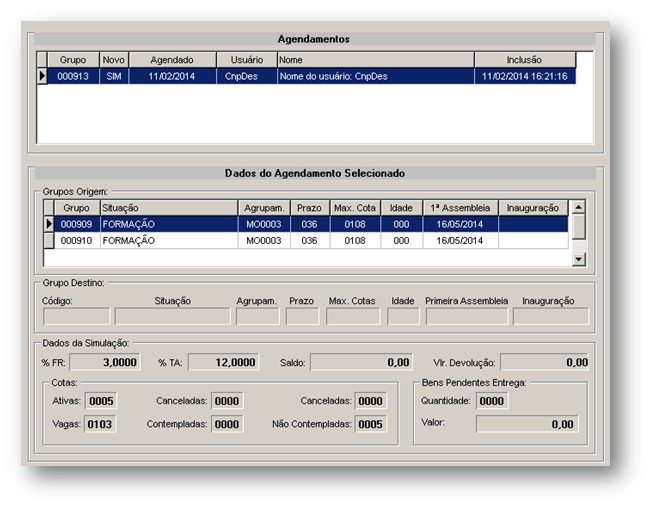Image resolution: width=652 pixels, height=508 pixels.
Task: Click Situação header in Grupos Origem
Action: (x=169, y=208)
